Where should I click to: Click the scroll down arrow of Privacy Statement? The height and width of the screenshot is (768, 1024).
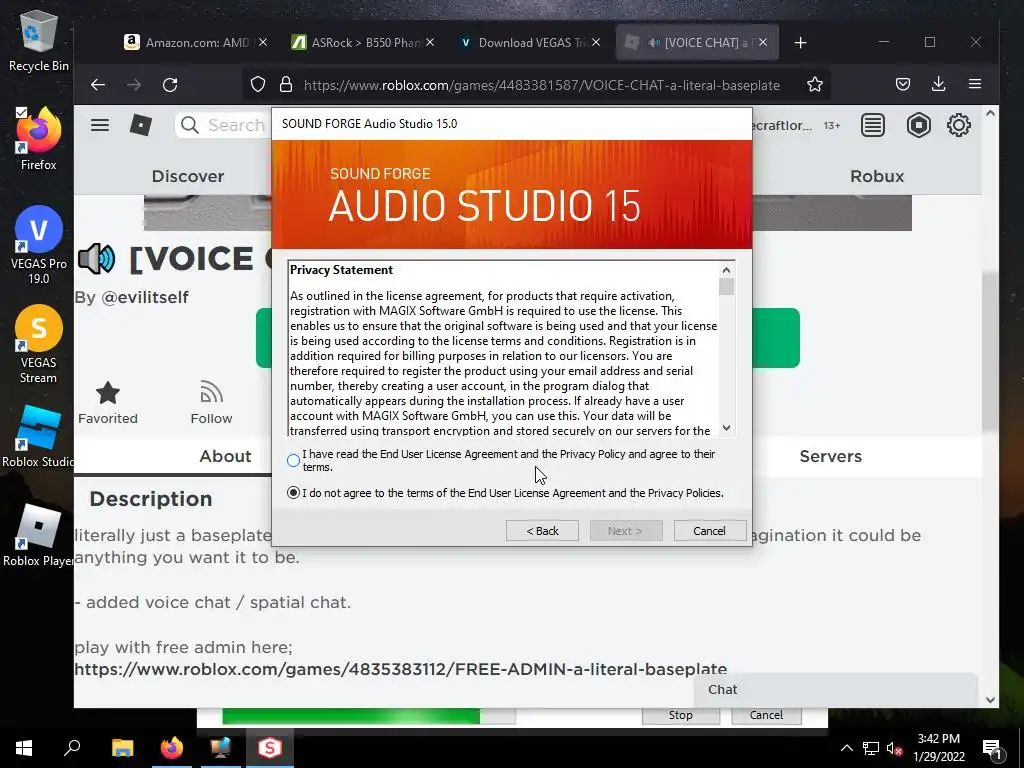726,428
